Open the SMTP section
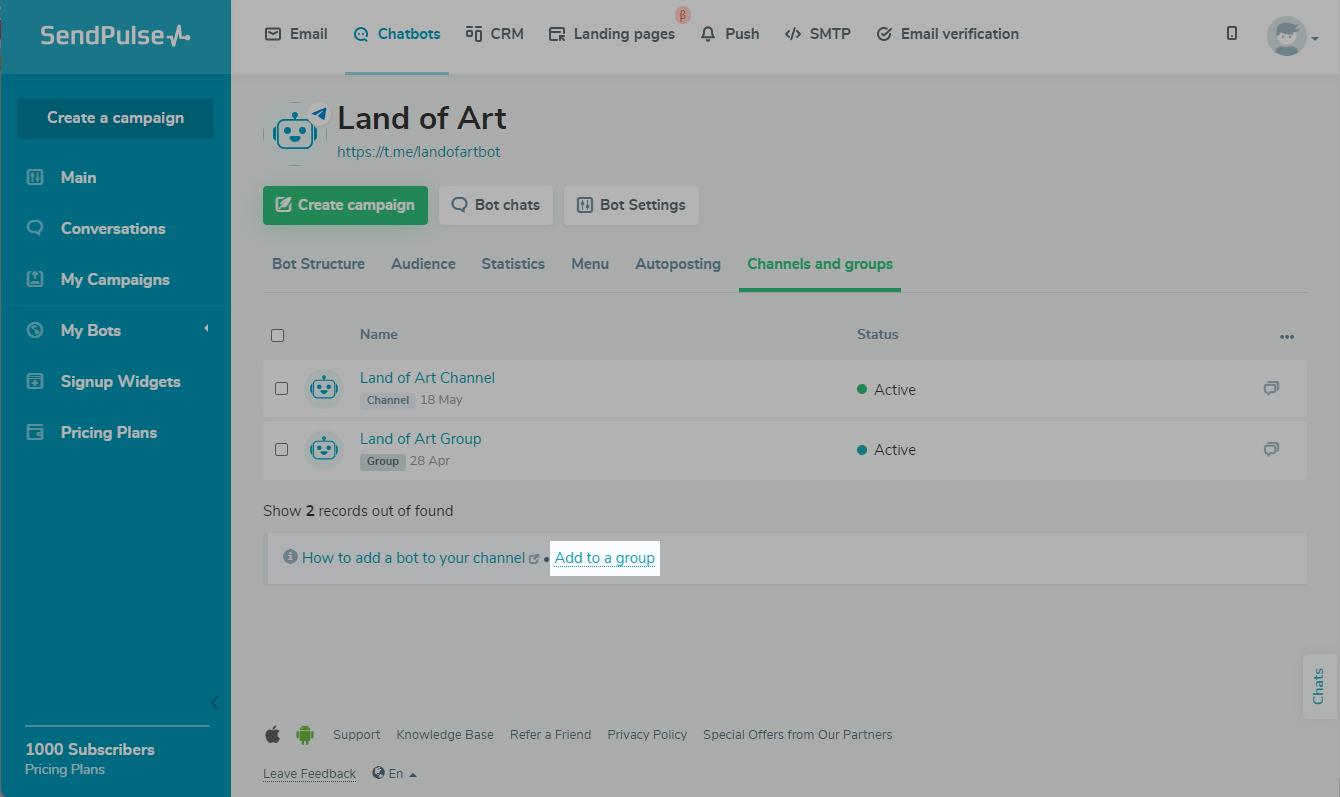The width and height of the screenshot is (1340, 797). click(818, 34)
